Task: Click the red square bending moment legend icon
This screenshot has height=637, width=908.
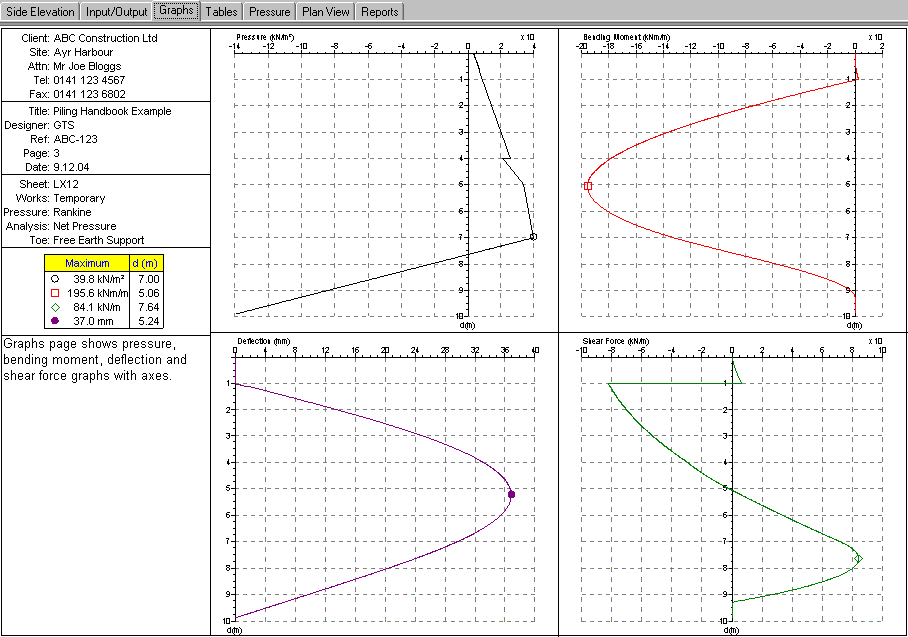Action: tap(54, 293)
